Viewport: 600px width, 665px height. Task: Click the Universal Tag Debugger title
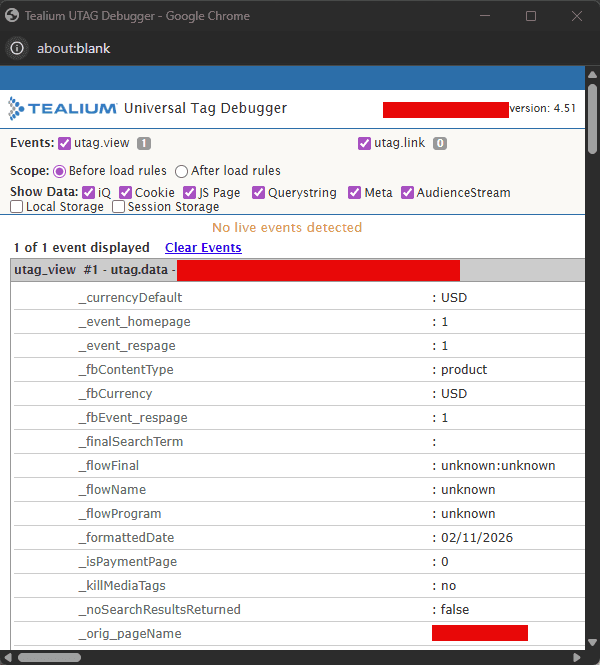click(x=205, y=109)
